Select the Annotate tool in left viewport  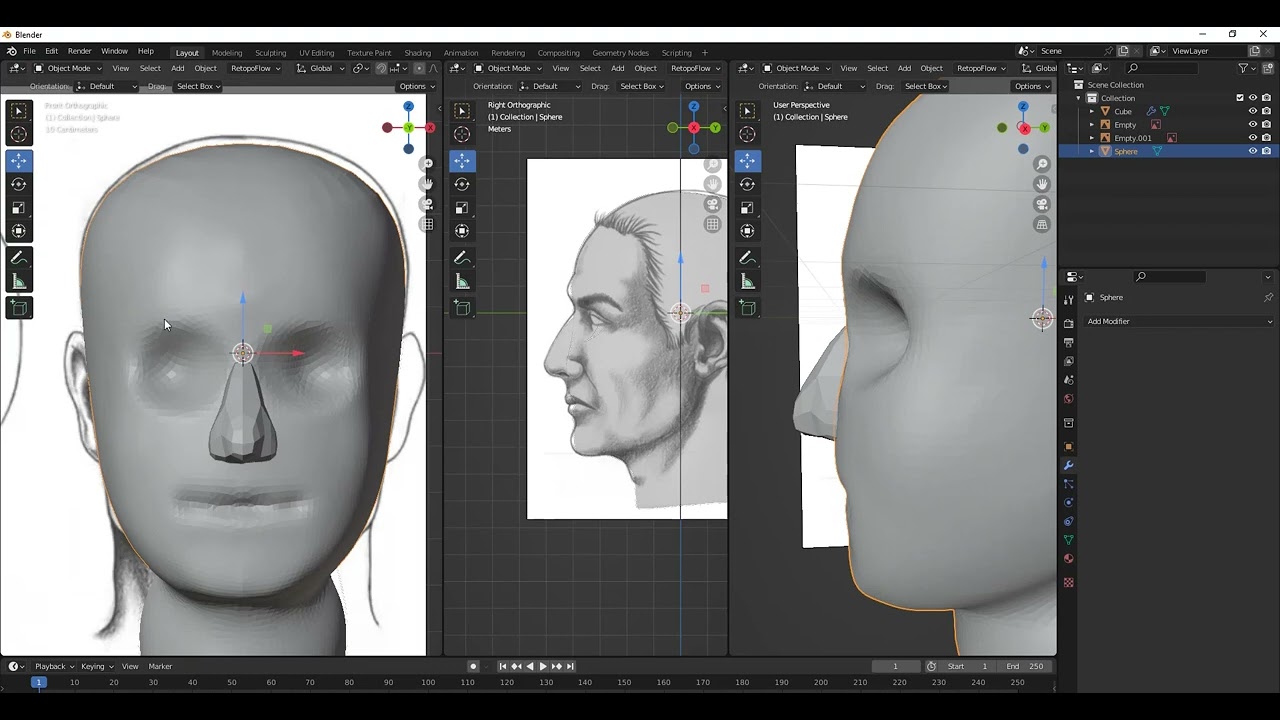(19, 258)
